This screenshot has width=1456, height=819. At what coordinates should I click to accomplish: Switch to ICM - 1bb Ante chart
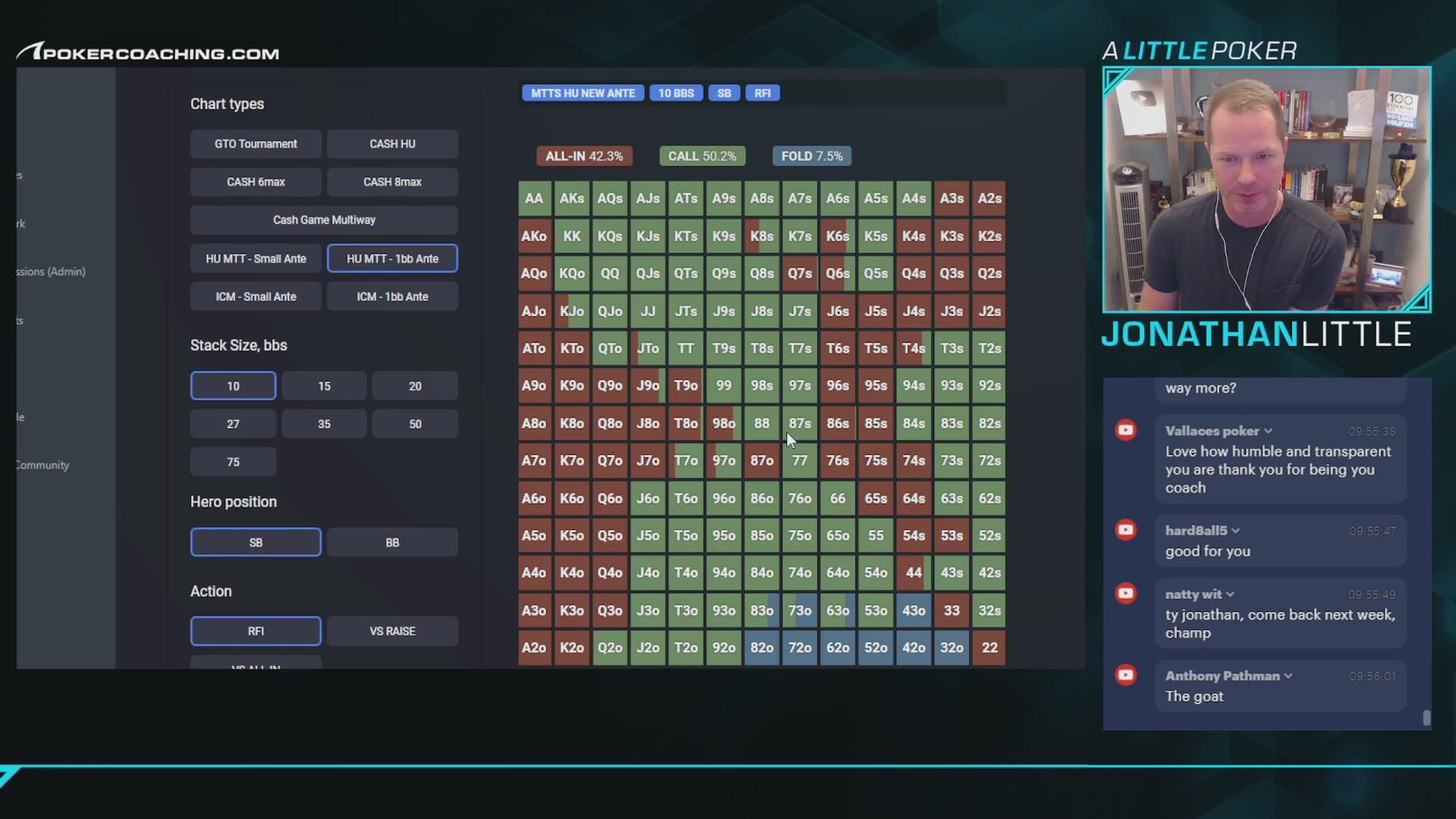click(x=392, y=297)
